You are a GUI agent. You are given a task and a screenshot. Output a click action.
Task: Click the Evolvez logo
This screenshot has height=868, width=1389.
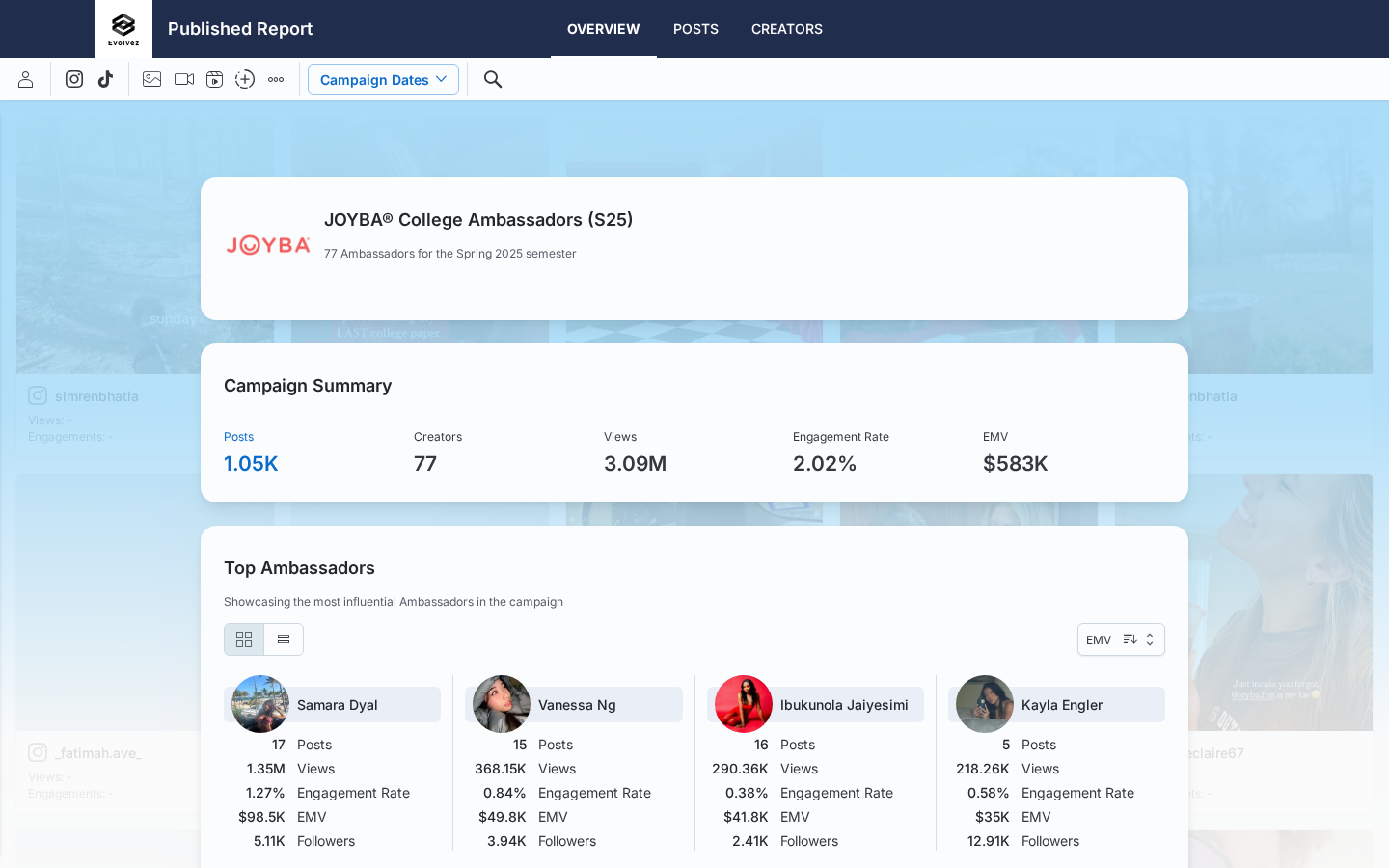pos(123,28)
